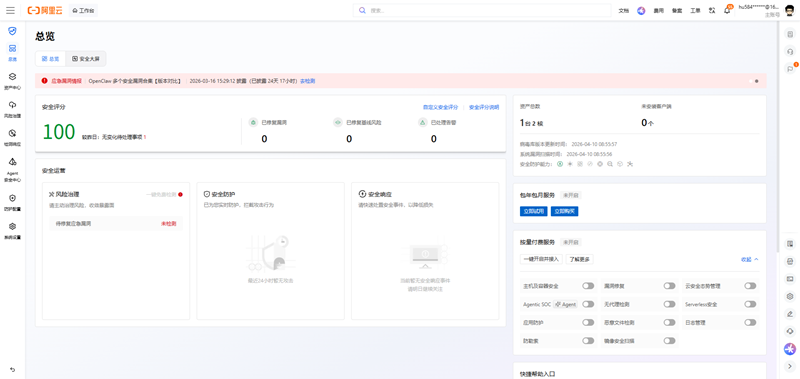Image resolution: width=800 pixels, height=379 pixels.
Task: Toggle the Agentic SOC switch
Action: [x=588, y=304]
